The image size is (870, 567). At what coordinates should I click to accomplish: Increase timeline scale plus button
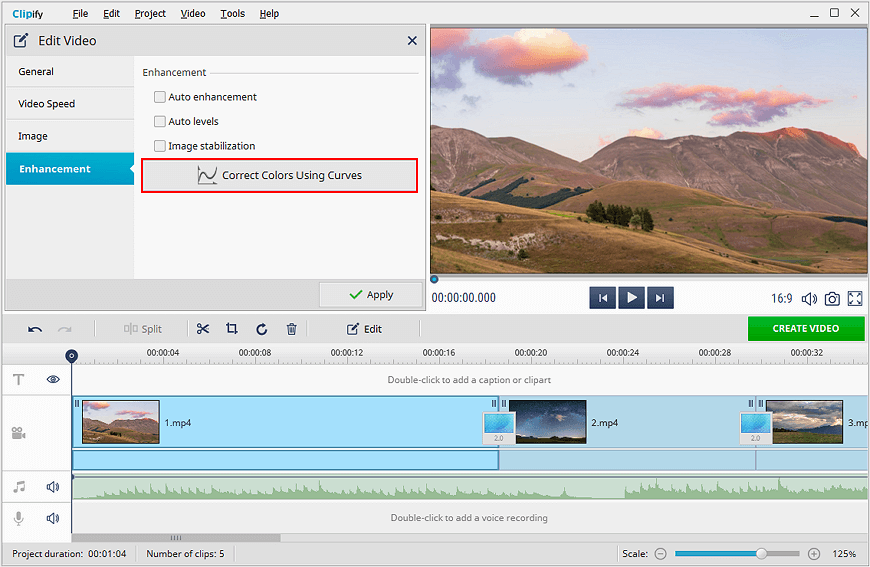[x=814, y=554]
